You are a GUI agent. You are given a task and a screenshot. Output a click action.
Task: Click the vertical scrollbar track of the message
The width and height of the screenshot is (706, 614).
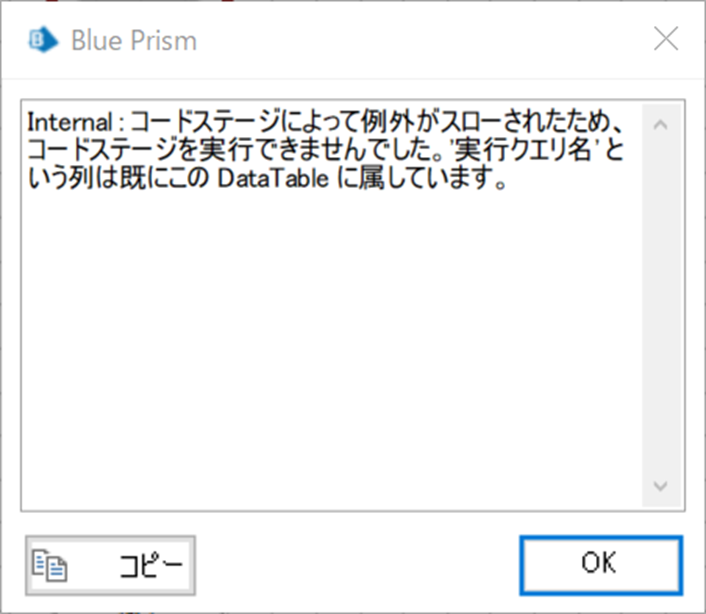[661, 305]
